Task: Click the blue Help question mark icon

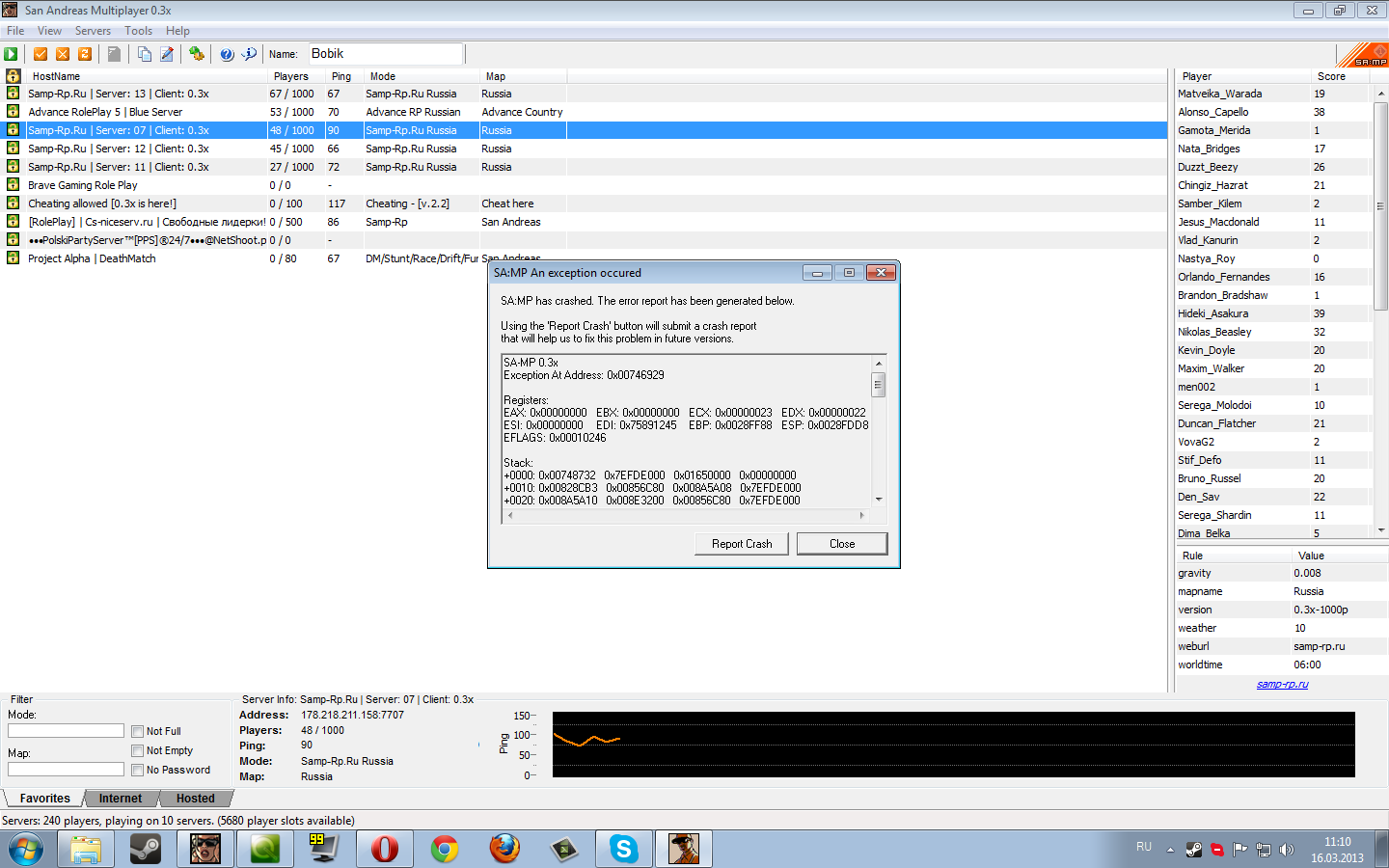Action: [227, 54]
